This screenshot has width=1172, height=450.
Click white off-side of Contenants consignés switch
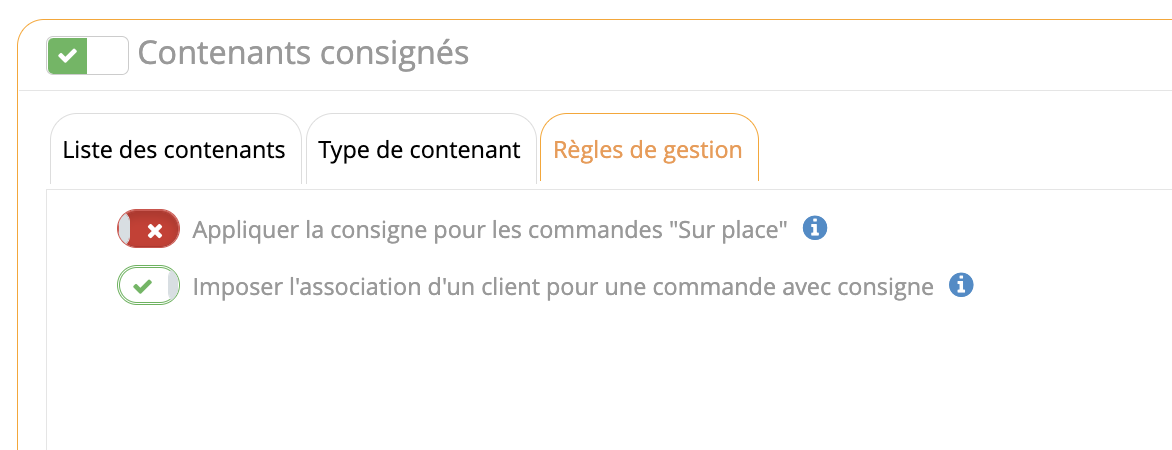[x=108, y=56]
